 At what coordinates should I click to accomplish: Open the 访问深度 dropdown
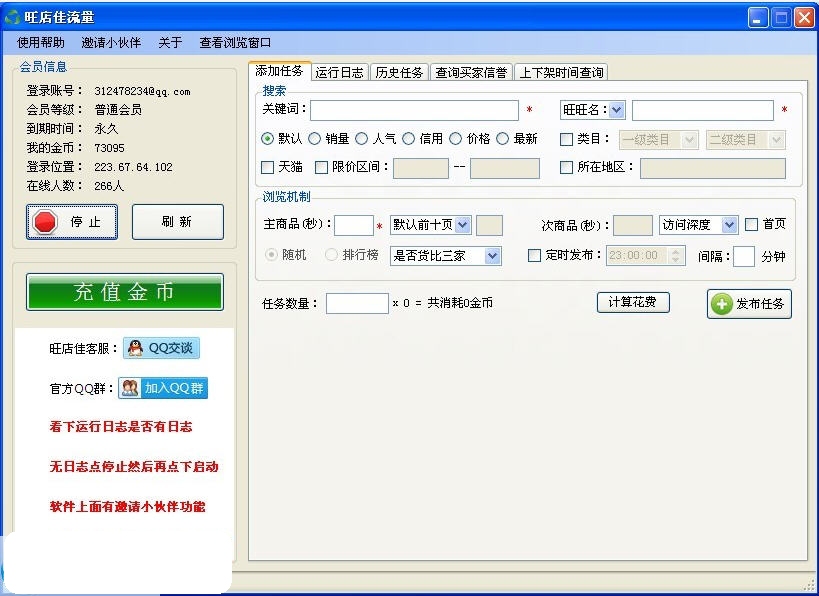(x=730, y=225)
